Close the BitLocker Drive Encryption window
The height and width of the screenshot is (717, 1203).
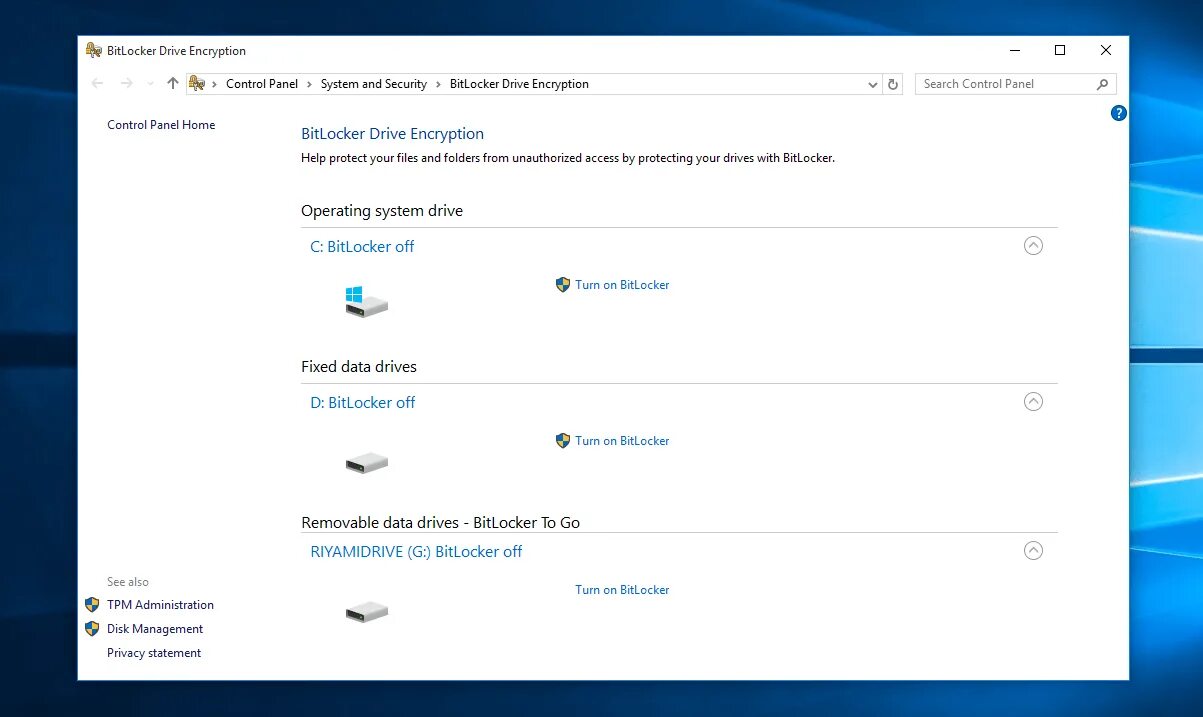(1106, 50)
